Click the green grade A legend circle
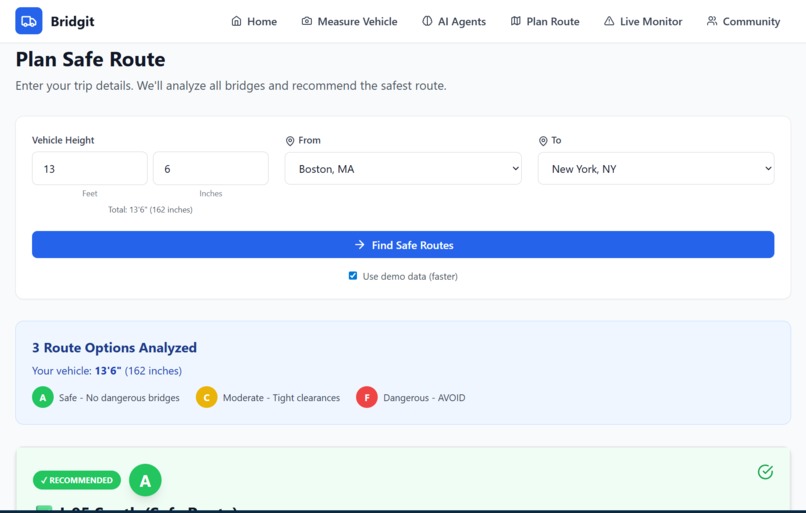Screen dimensions: 806x513 tap(43, 397)
